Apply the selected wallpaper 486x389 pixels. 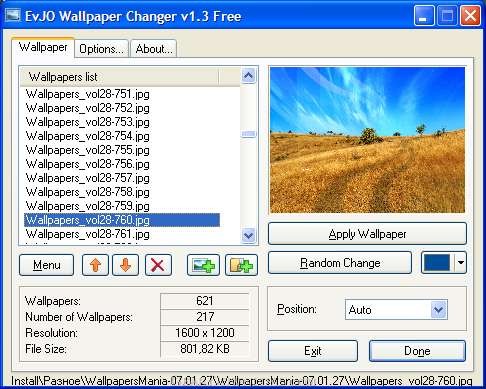(x=367, y=234)
